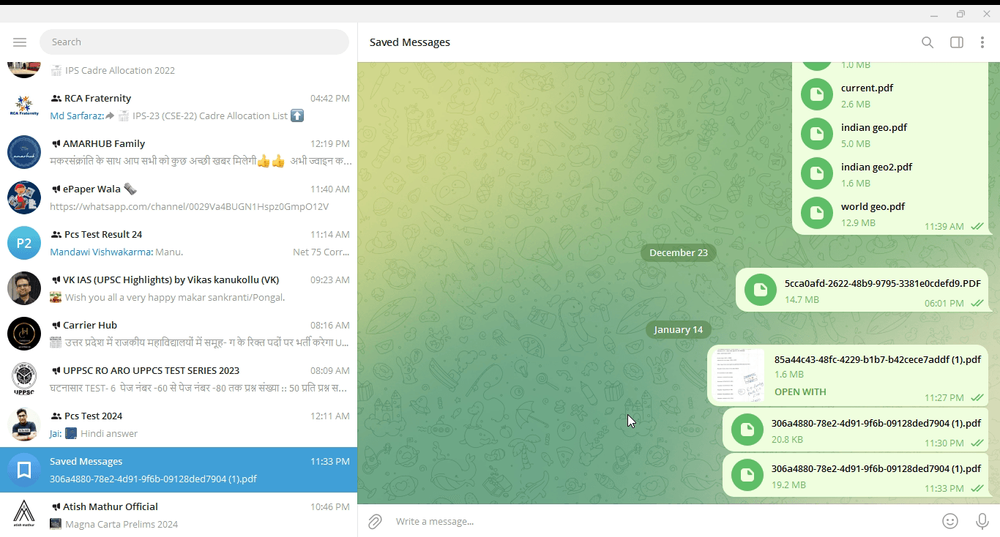1000x537 pixels.
Task: Search within Saved Messages chat
Action: coord(927,42)
